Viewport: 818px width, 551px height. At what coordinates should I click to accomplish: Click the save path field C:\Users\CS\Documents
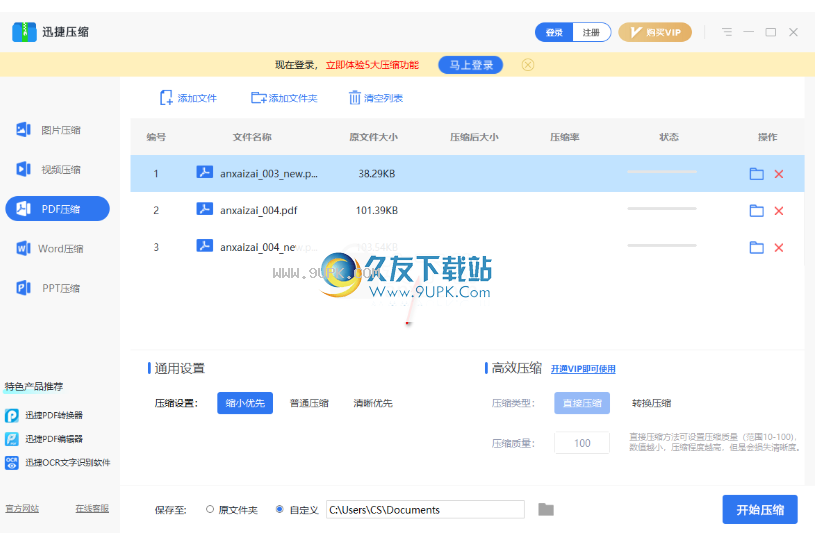click(x=425, y=510)
